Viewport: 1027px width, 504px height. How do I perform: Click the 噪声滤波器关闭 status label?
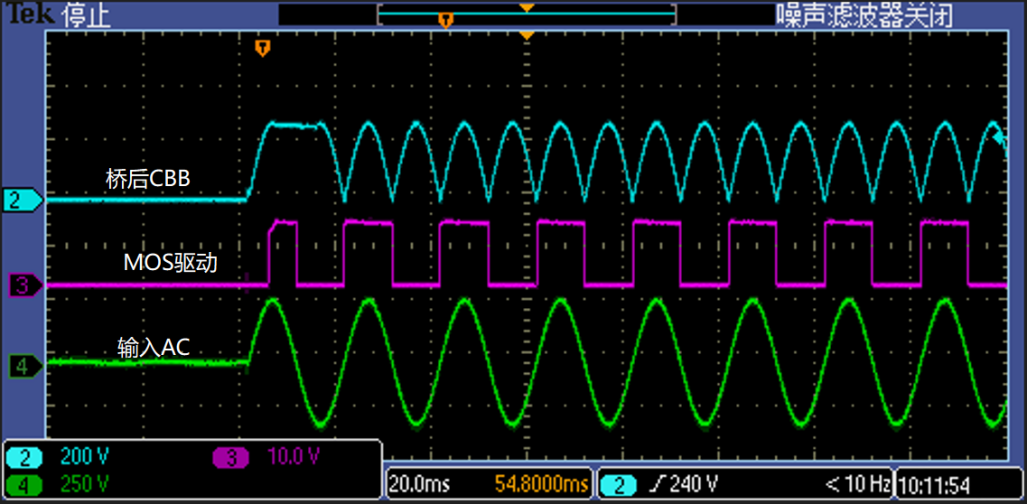click(865, 15)
